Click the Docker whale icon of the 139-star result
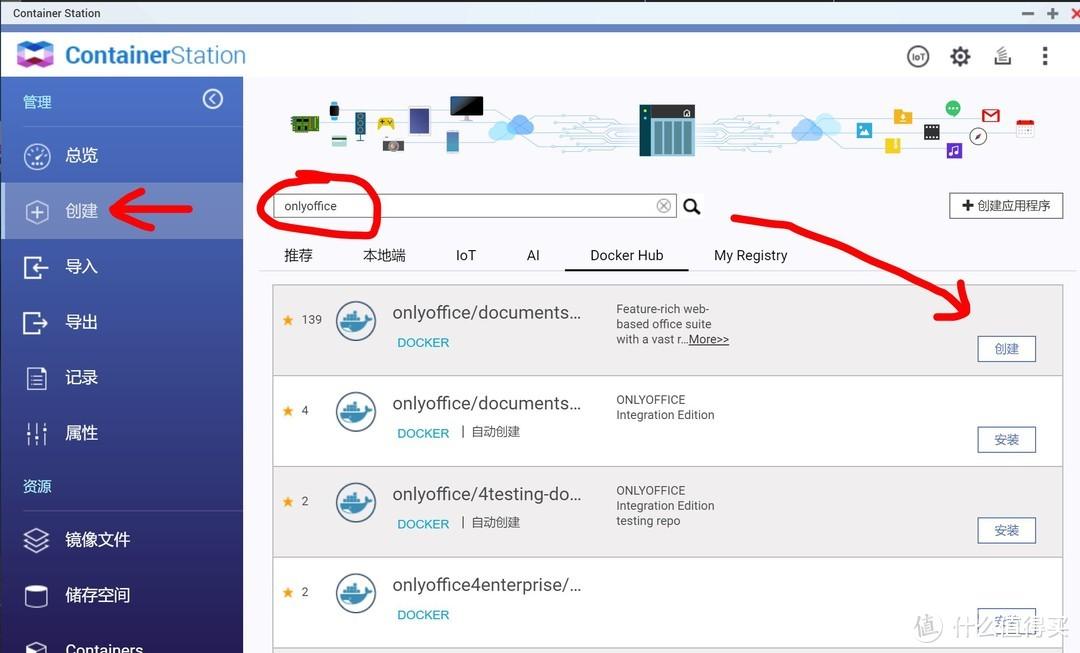The height and width of the screenshot is (653, 1080). coord(355,320)
